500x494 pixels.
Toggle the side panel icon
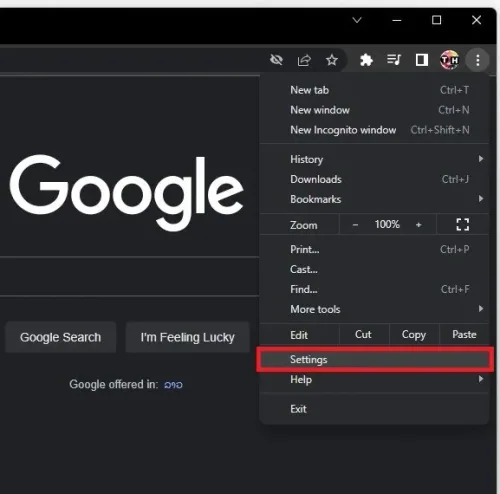422,60
